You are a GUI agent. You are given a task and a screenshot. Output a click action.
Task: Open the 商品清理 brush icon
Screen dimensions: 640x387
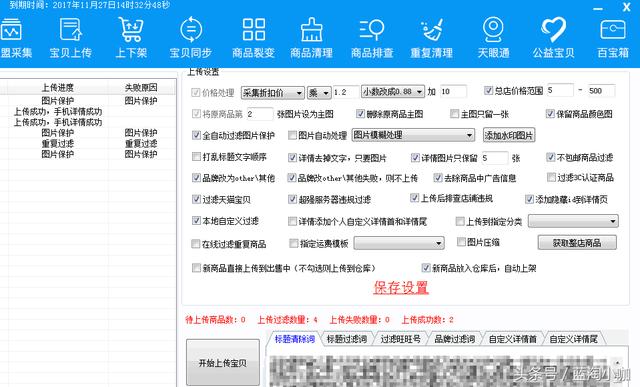tap(311, 38)
